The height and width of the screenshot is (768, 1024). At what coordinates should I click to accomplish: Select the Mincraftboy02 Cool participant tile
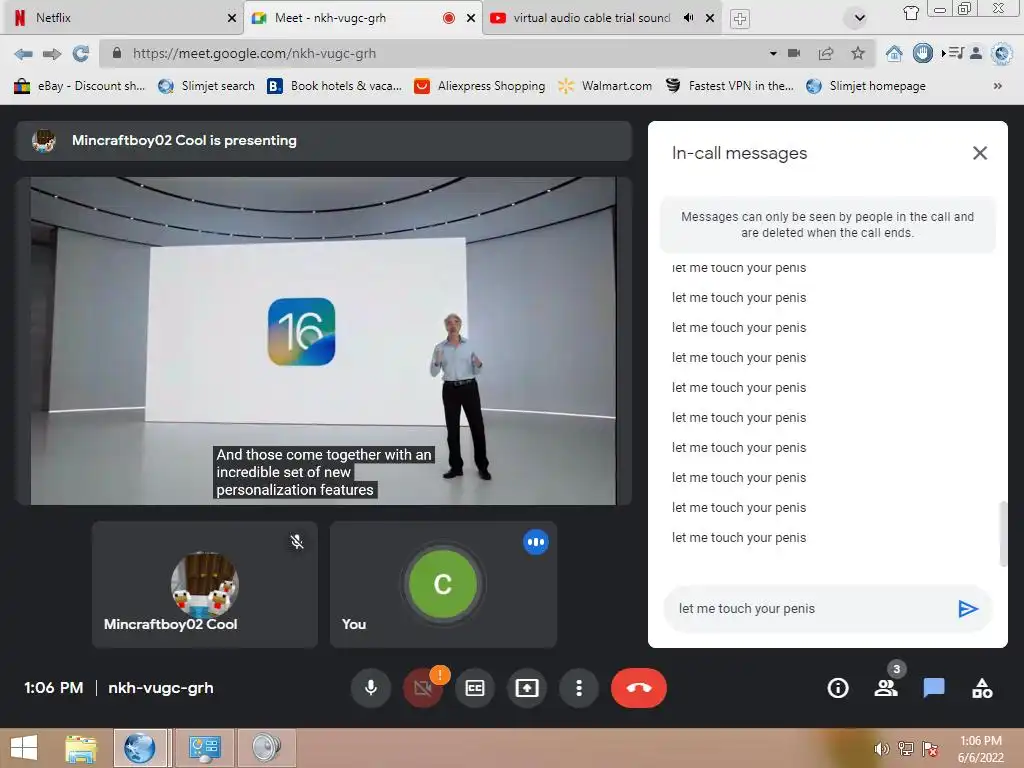click(205, 584)
